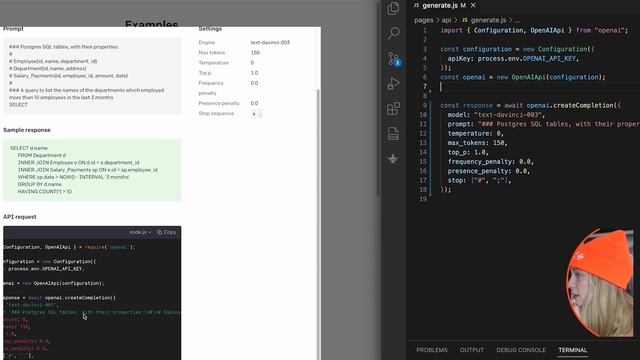
Task: Click the Top p value 1.0
Action: 254,73
